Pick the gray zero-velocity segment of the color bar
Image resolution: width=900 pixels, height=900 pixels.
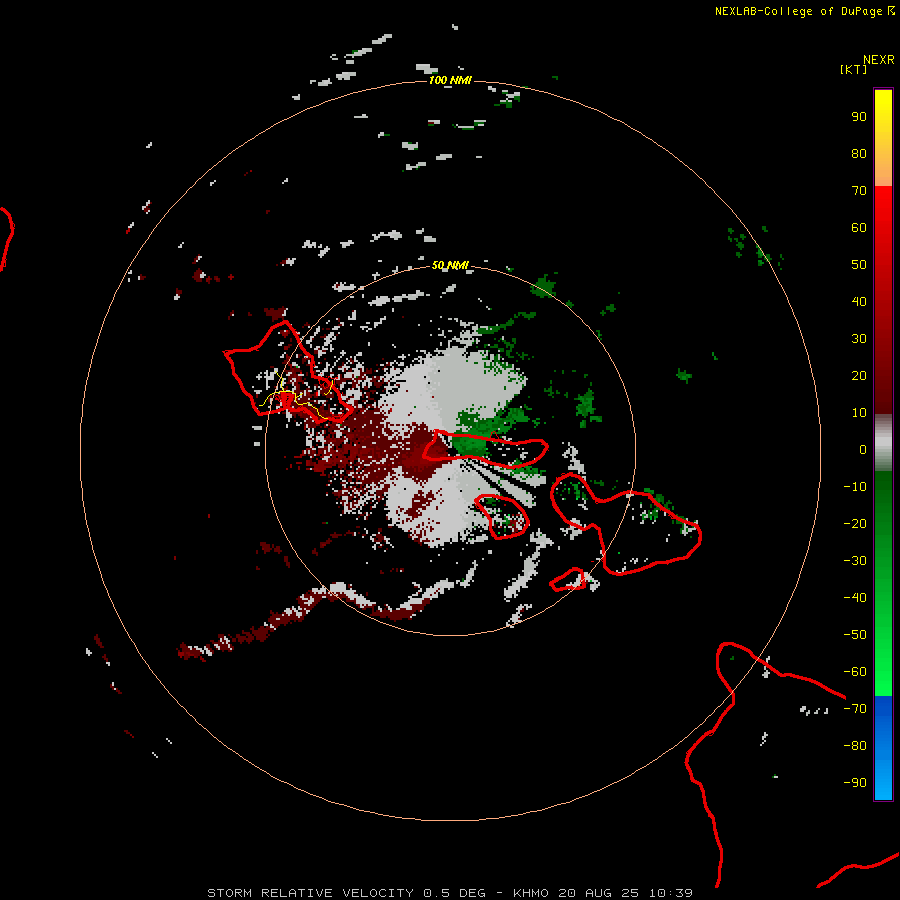(x=883, y=443)
